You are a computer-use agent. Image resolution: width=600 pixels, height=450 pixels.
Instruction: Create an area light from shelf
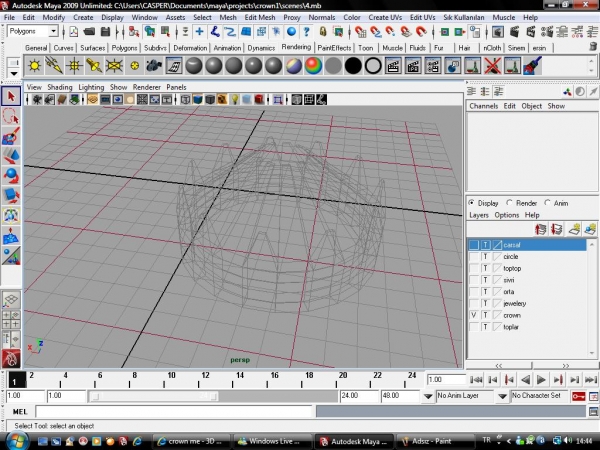(114, 65)
